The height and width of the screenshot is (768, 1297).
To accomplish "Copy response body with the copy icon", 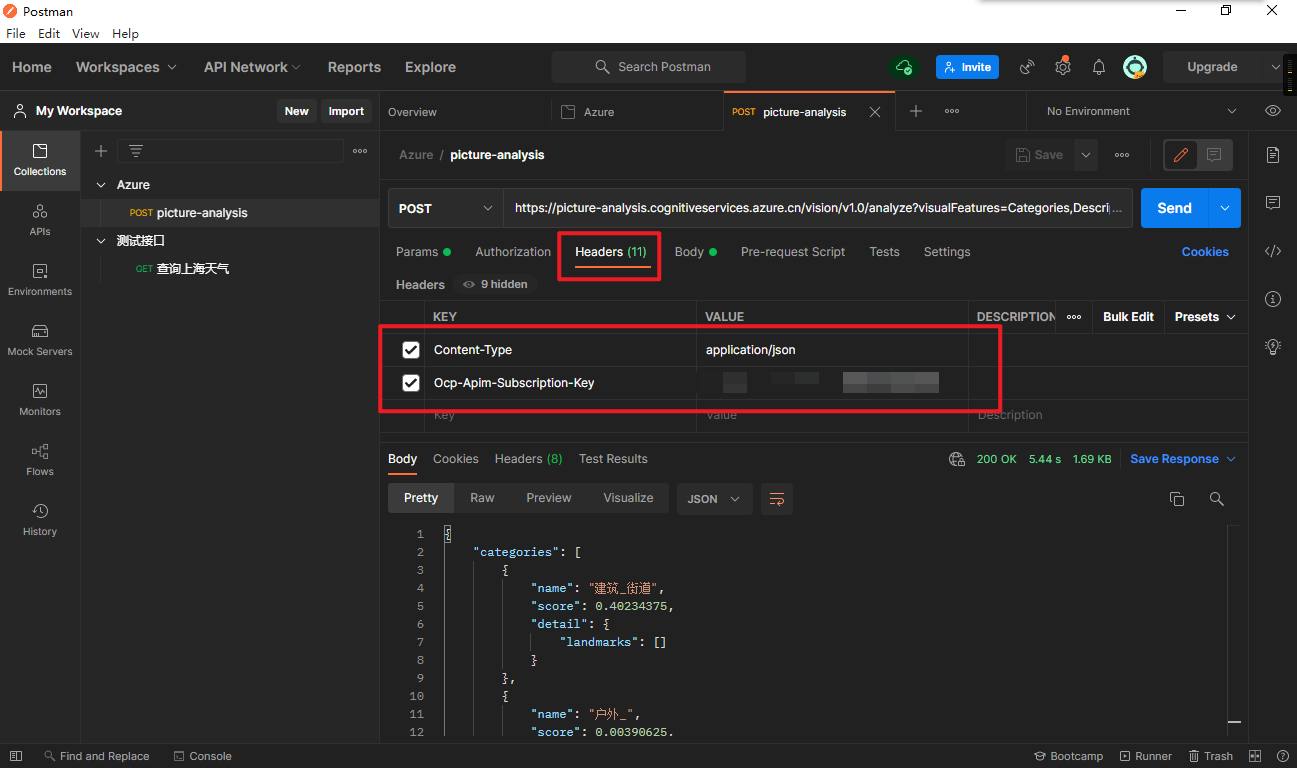I will click(1177, 498).
